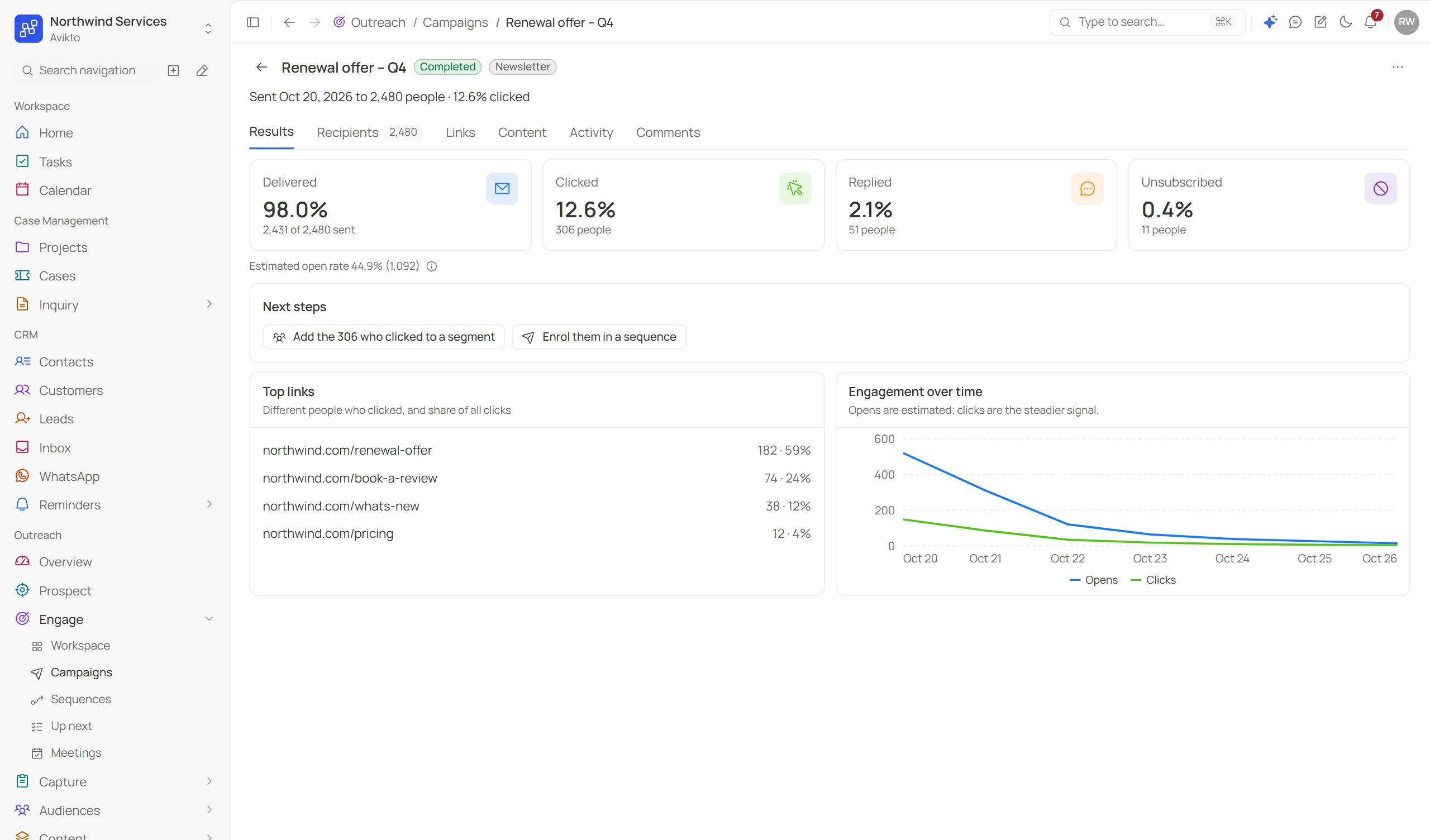Click the compose note icon in top bar

point(1321,22)
